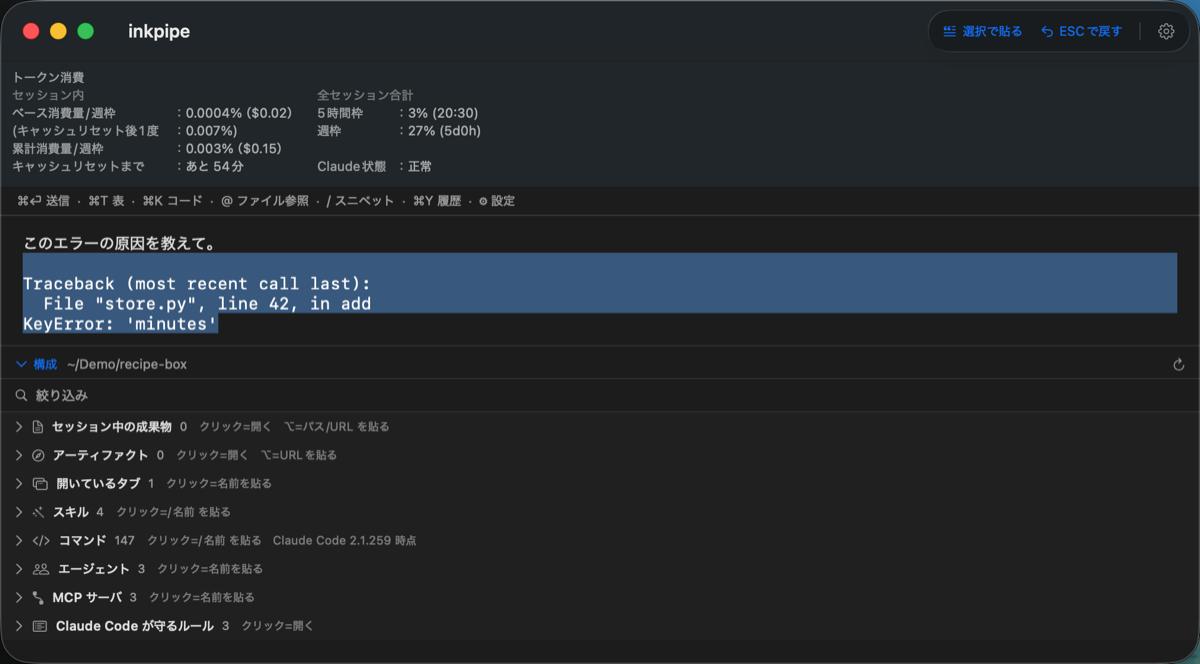Click the list icon for Claude Code が守るルール
This screenshot has height=664, width=1200.
point(40,626)
